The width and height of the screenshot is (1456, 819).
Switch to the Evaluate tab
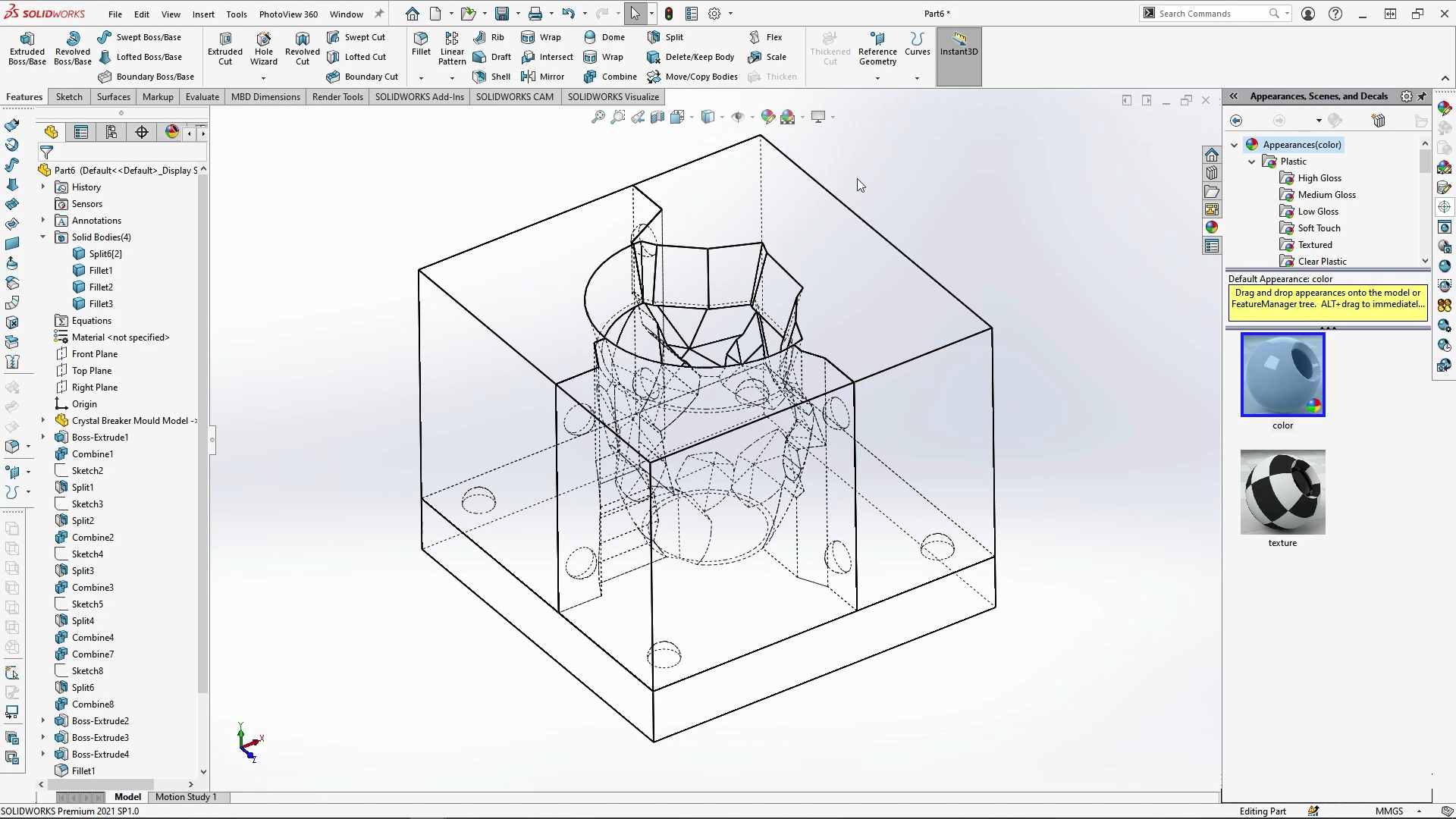tap(202, 97)
